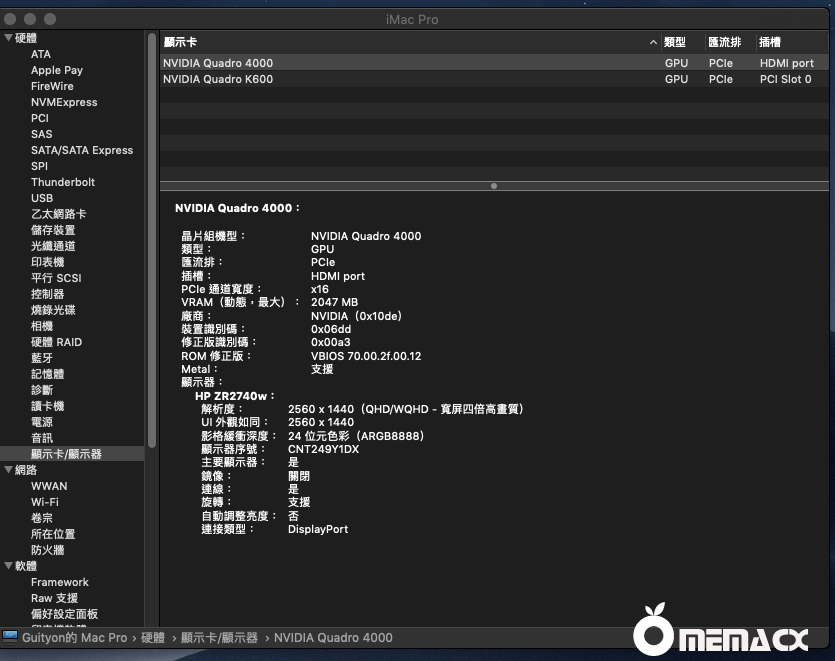Open Thunderbolt in the sidebar

(x=63, y=182)
